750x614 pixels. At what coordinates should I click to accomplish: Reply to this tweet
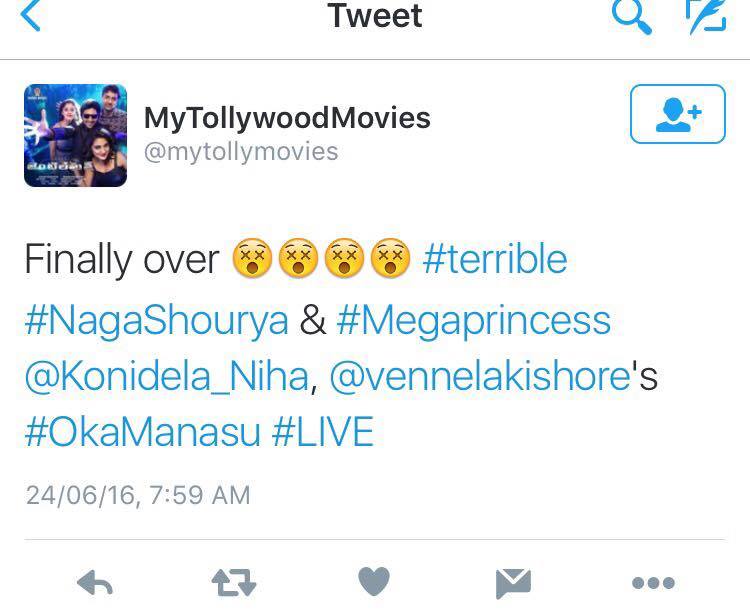(x=95, y=583)
